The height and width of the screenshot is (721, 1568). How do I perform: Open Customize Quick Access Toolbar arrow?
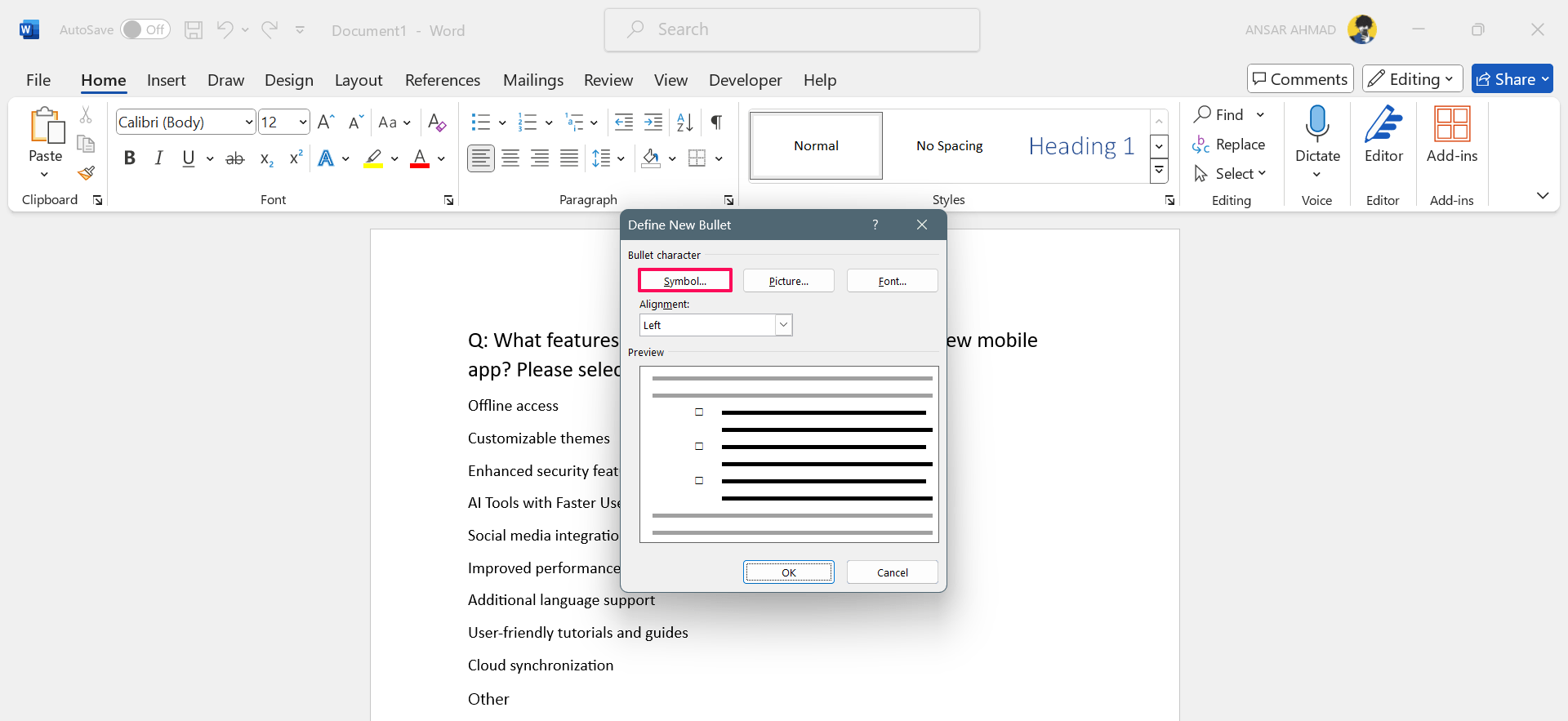click(x=300, y=29)
